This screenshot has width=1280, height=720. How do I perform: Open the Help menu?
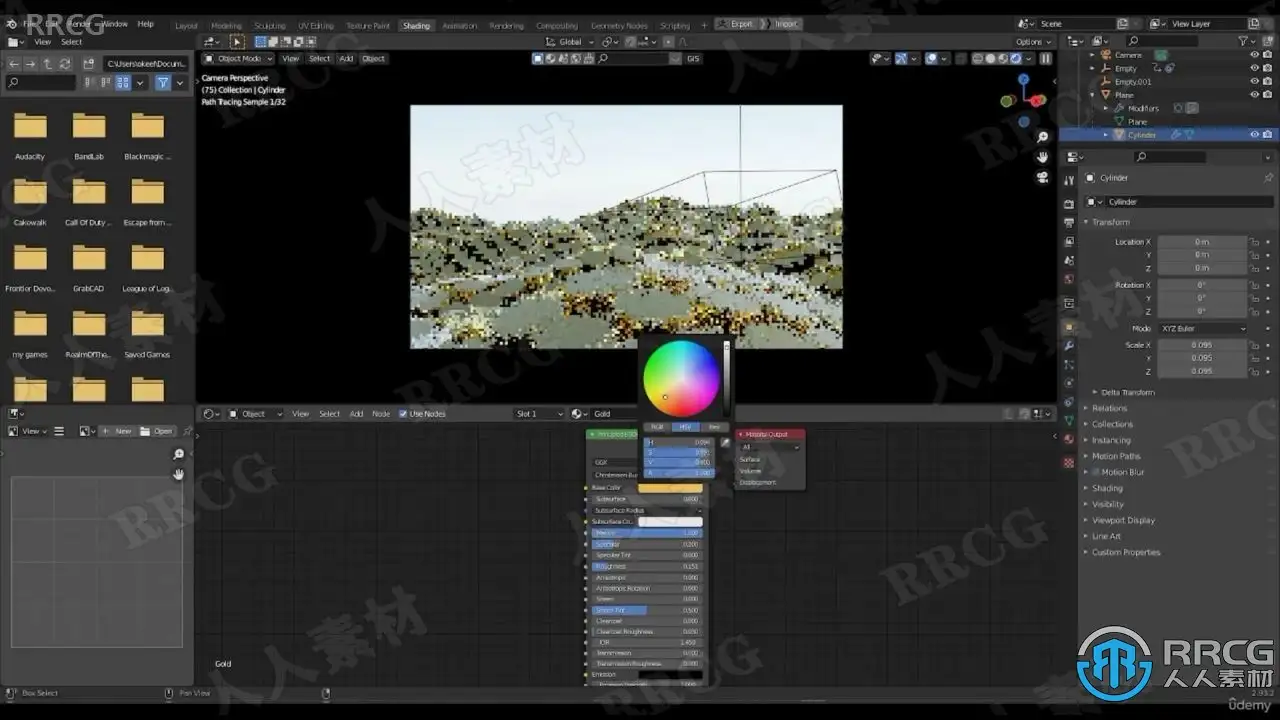click(x=145, y=23)
